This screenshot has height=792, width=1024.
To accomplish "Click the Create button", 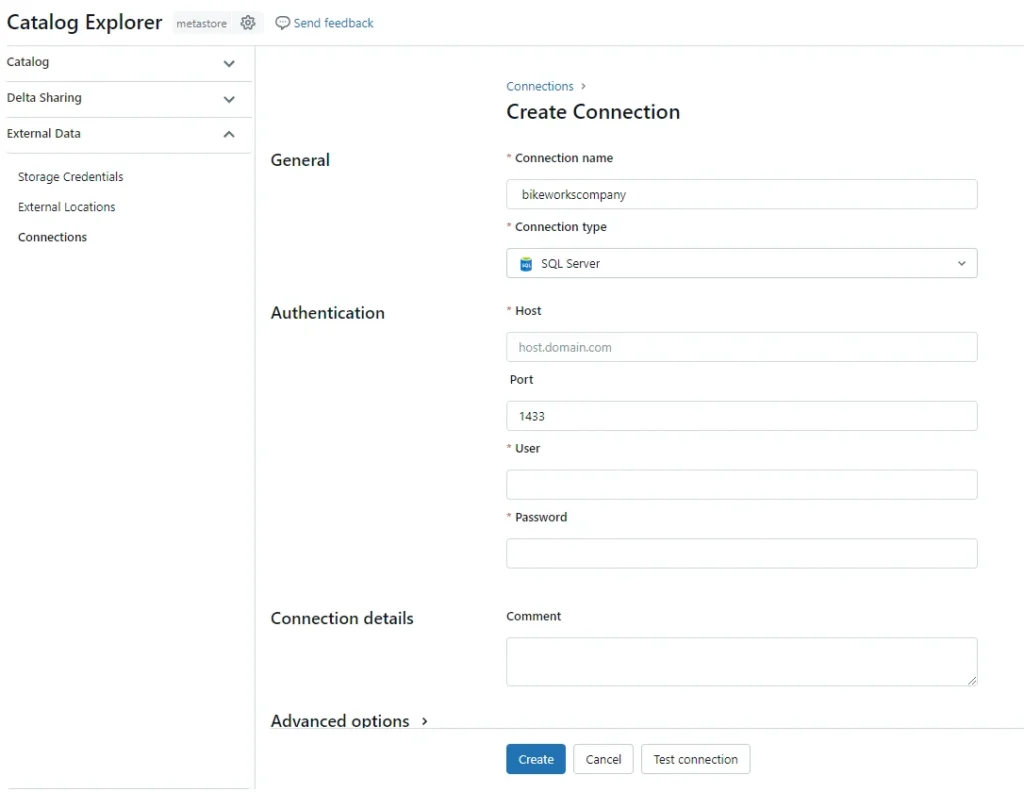I will [536, 759].
